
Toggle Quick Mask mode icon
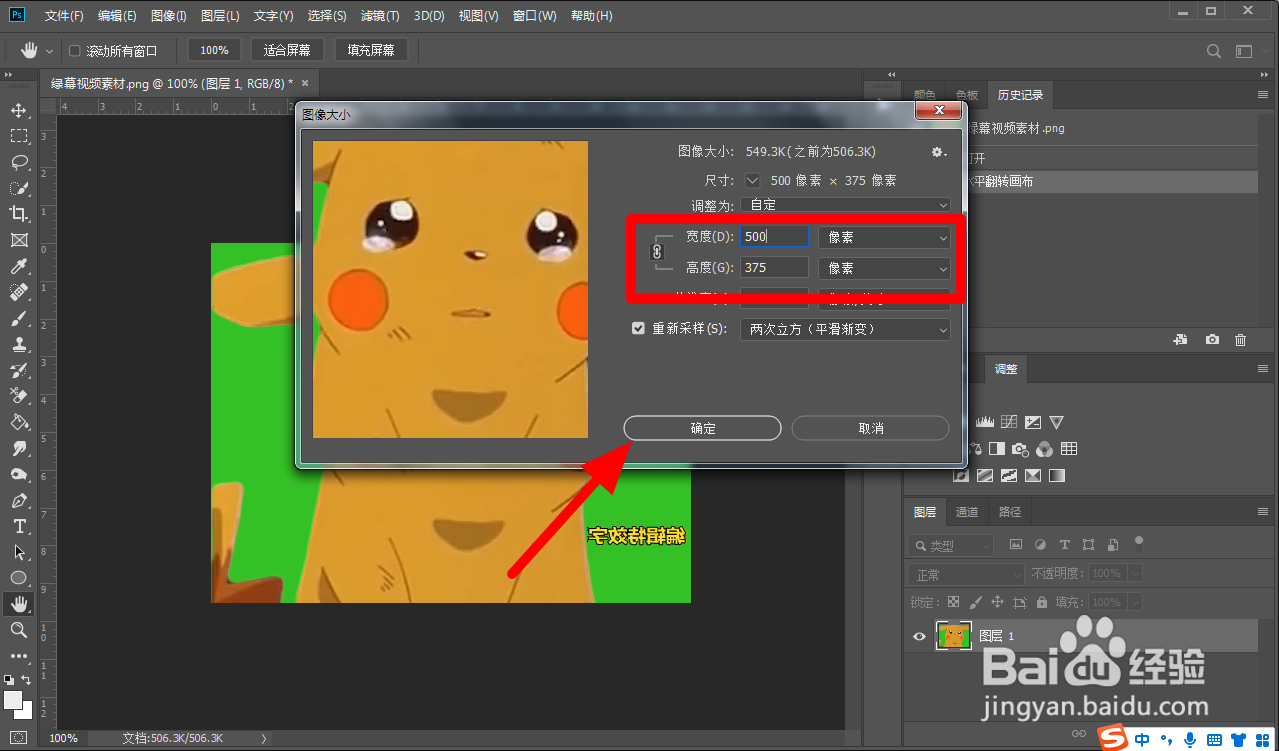pos(18,738)
